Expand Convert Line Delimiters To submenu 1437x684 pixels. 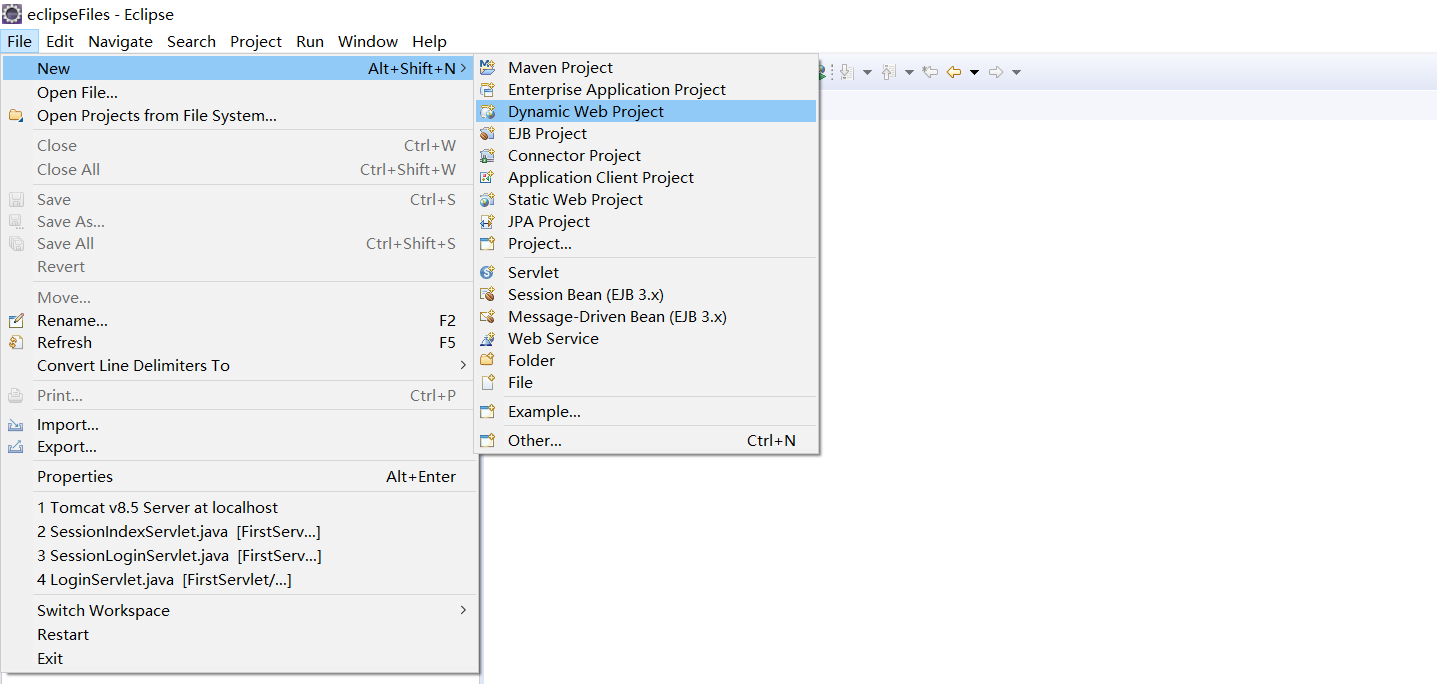240,365
